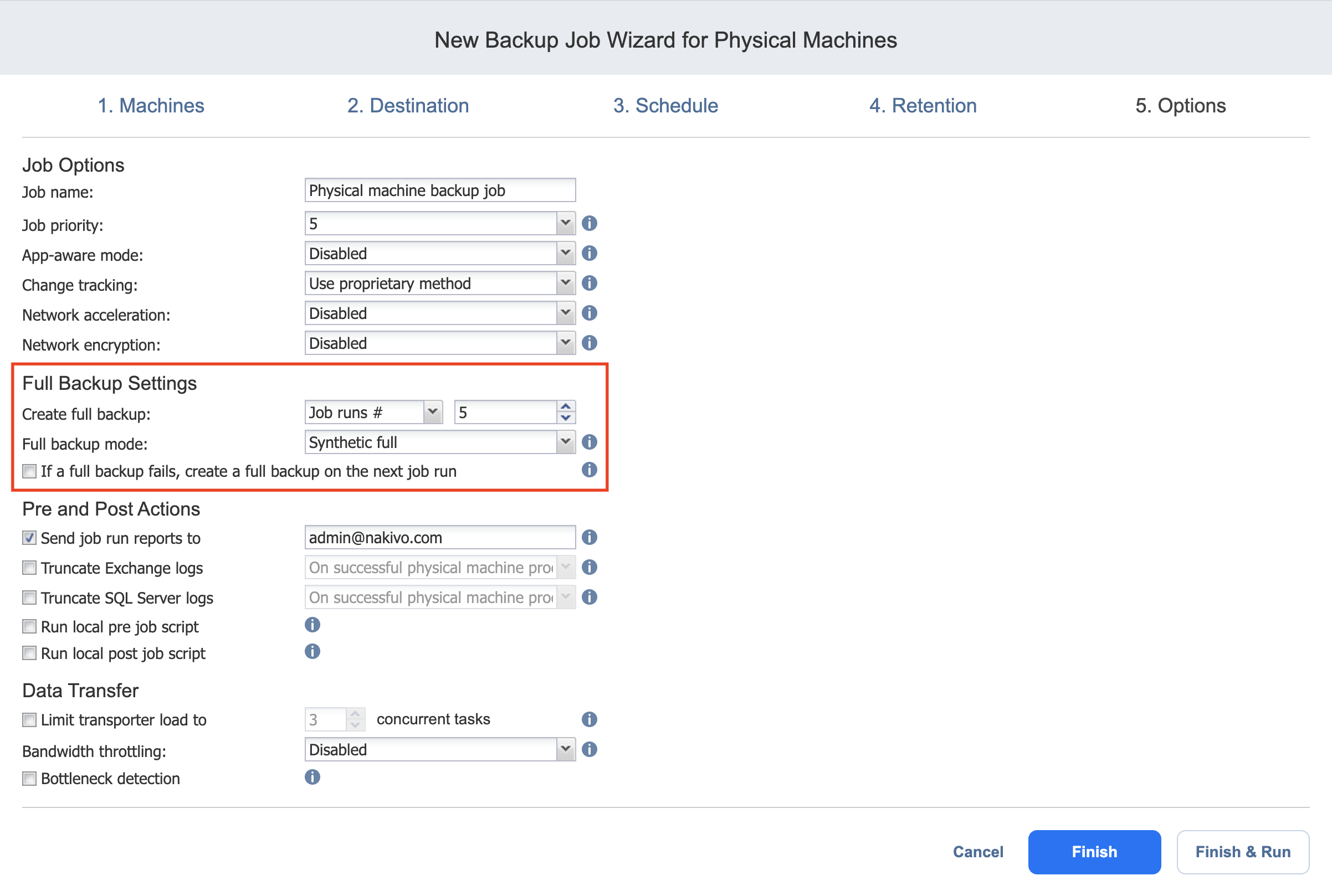
Task: Click info icon for failed full backup option
Action: click(590, 470)
